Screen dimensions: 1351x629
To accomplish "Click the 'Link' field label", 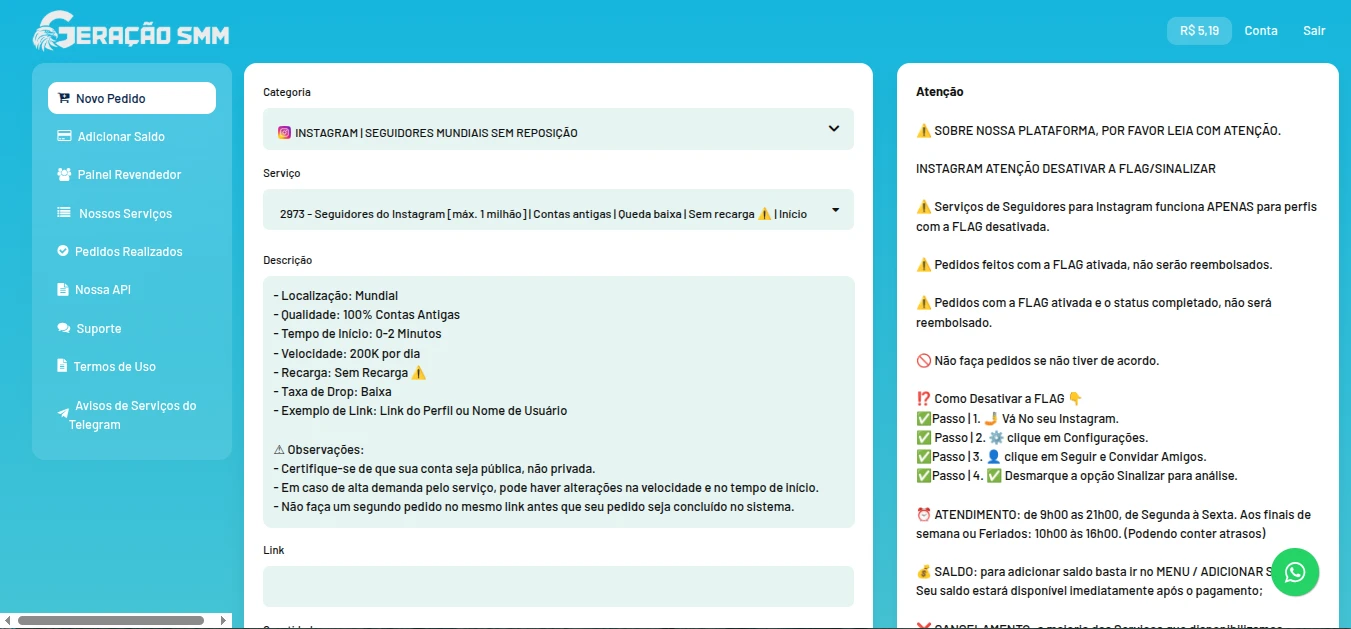I will pos(274,551).
